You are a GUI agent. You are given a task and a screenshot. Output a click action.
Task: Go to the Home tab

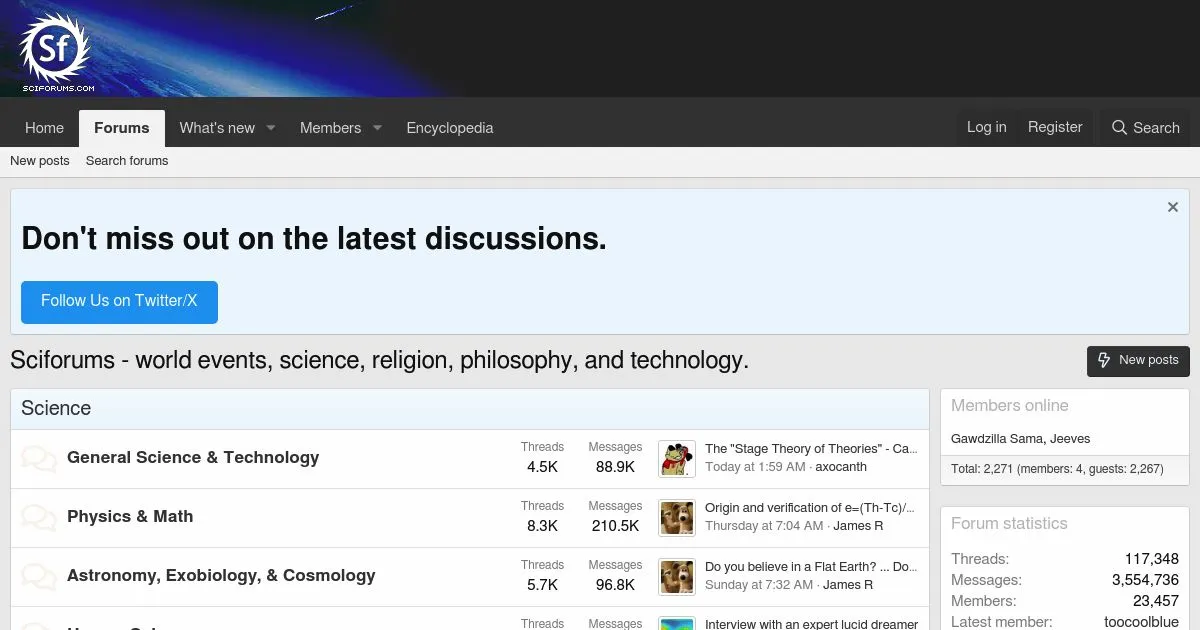44,128
